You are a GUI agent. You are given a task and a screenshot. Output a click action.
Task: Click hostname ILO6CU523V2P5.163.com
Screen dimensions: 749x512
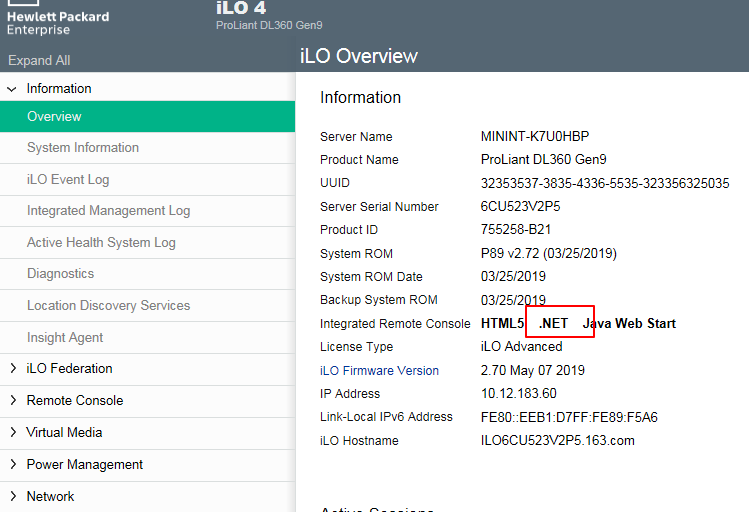tap(557, 440)
